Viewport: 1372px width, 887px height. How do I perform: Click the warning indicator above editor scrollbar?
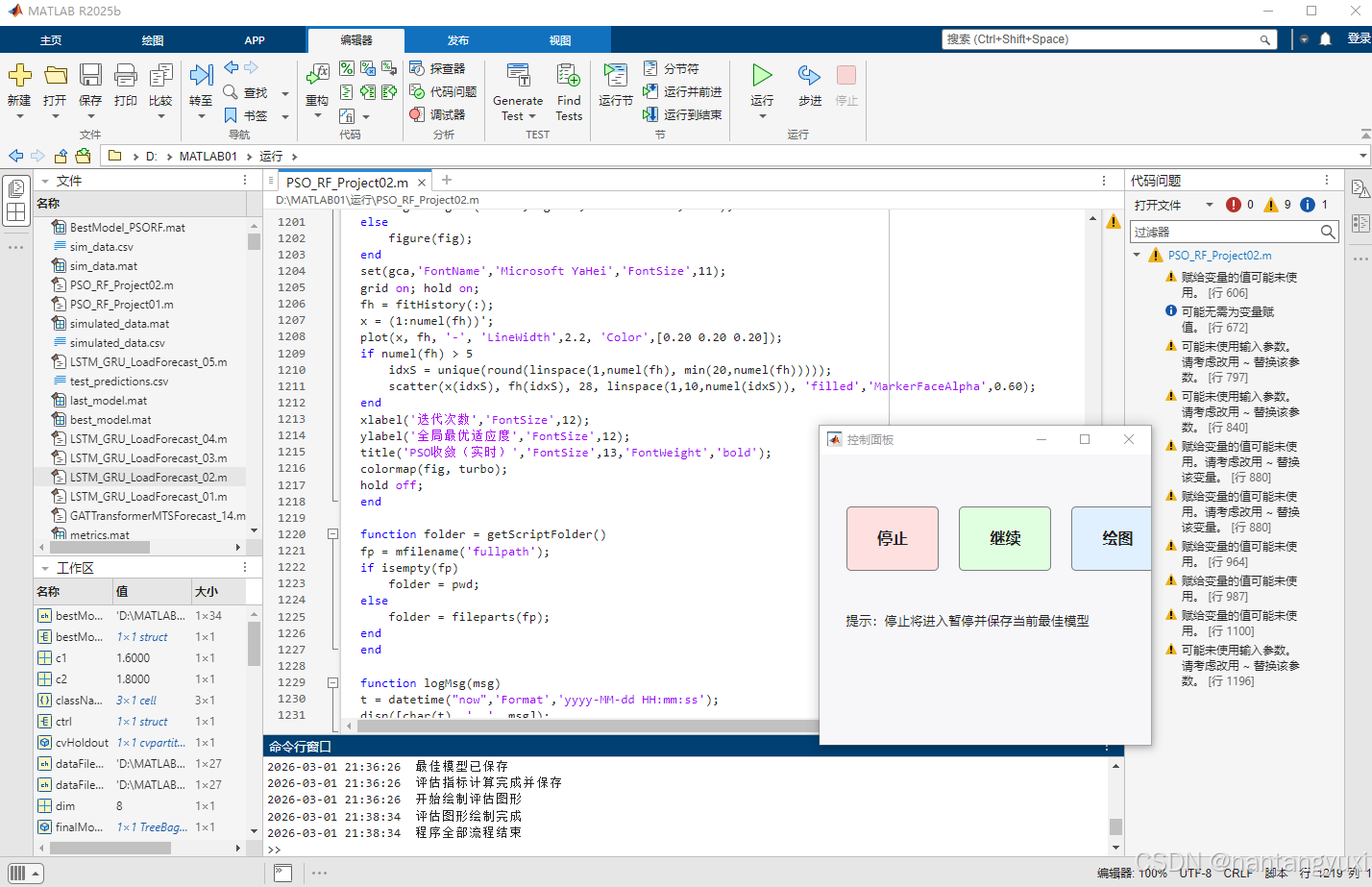tap(1114, 222)
